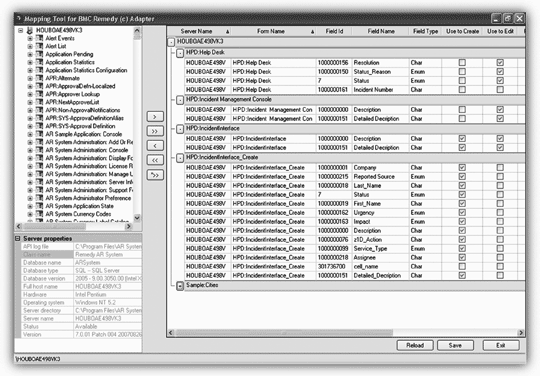The height and width of the screenshot is (376, 540).
Task: Sort by Server Name column header
Action: (x=199, y=31)
